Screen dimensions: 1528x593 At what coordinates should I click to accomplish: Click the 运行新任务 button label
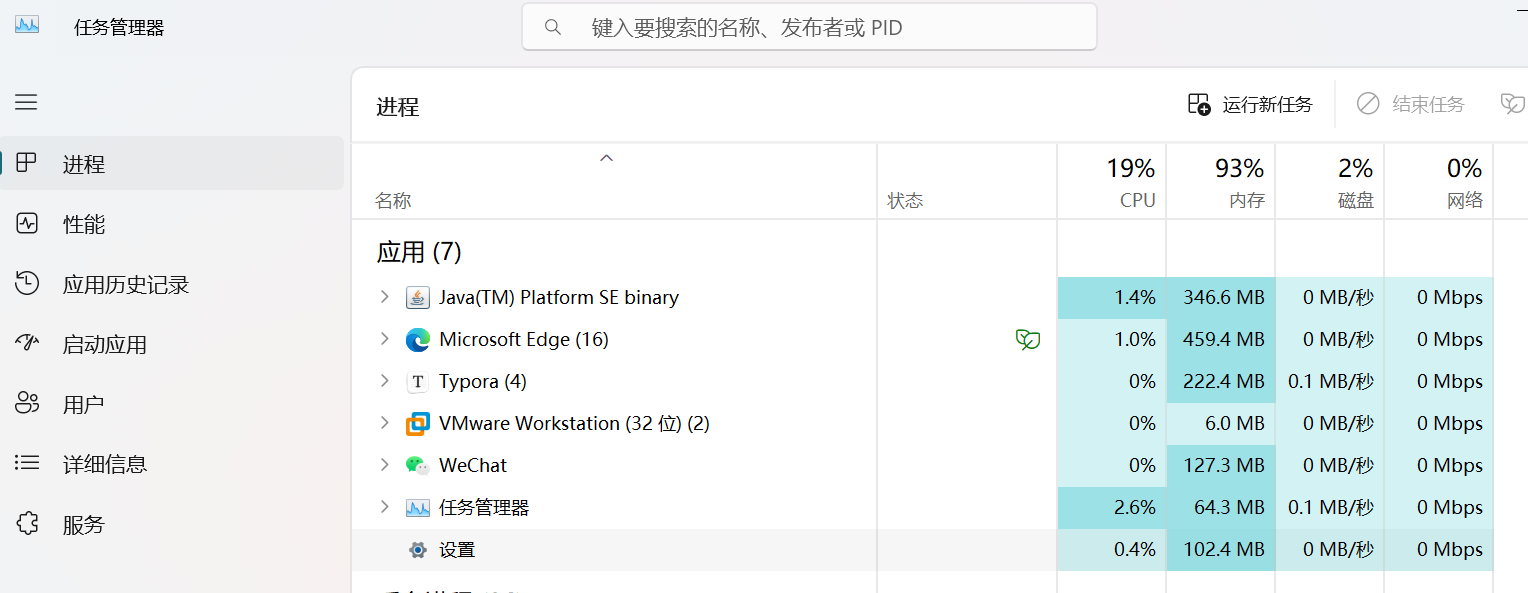[1267, 104]
